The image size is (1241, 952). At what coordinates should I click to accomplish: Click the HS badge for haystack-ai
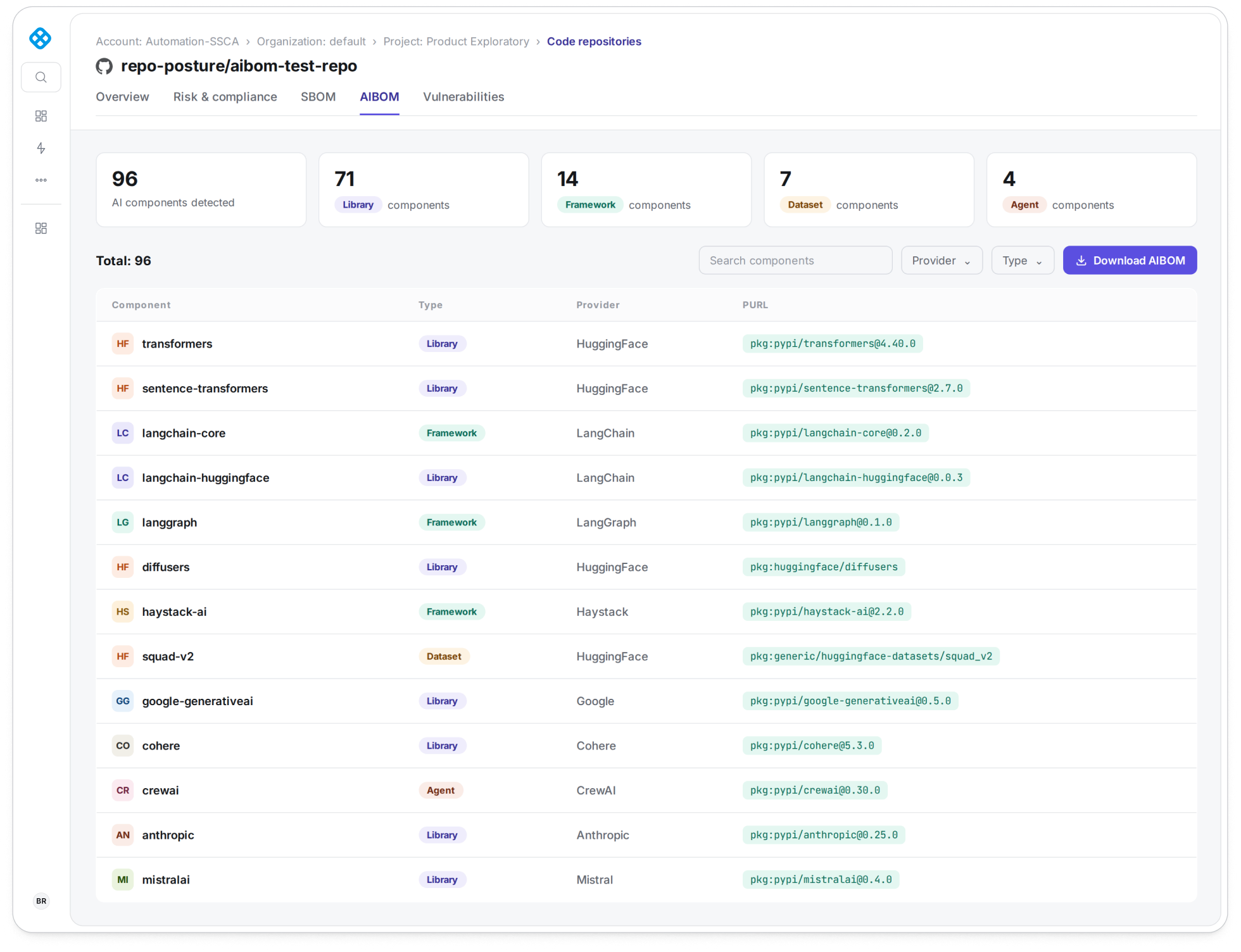click(x=123, y=611)
